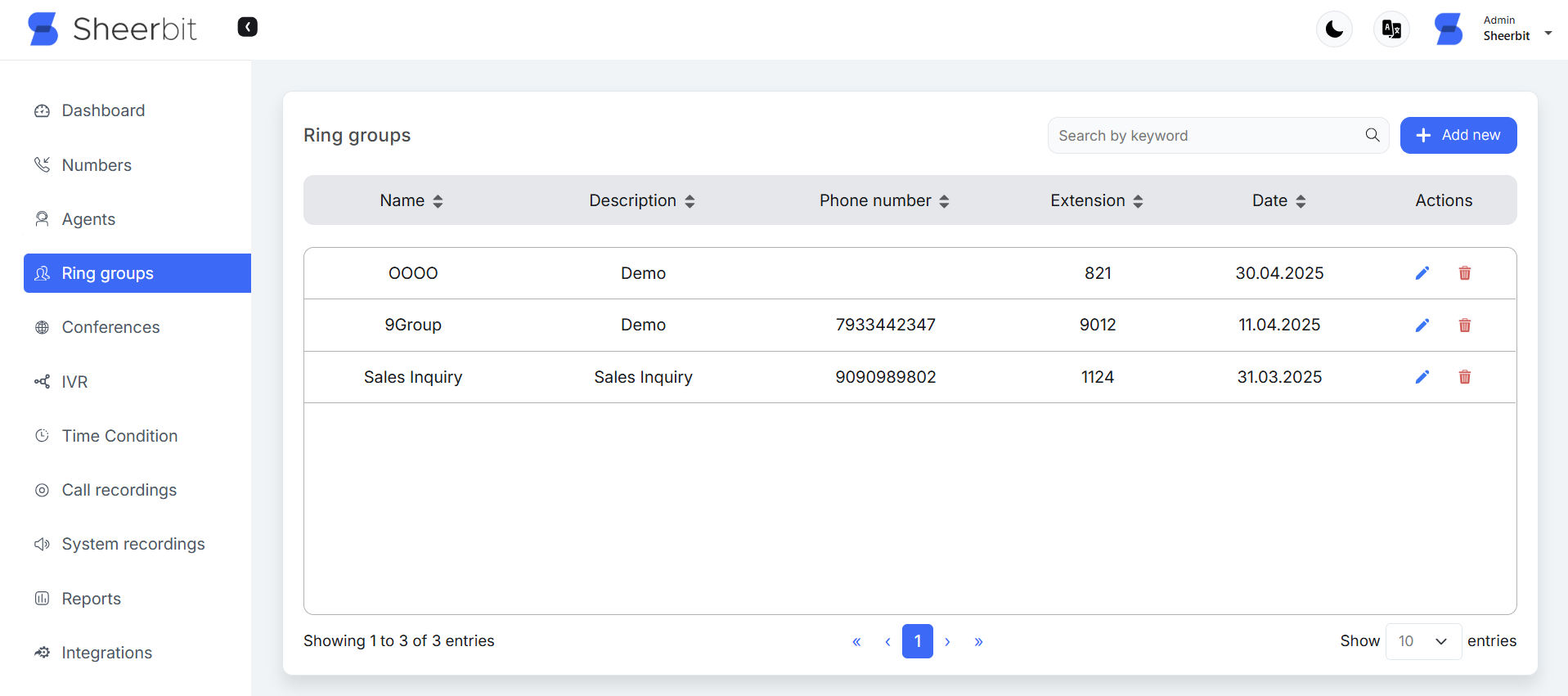1568x696 pixels.
Task: Open the language translation selector
Action: [x=1391, y=29]
